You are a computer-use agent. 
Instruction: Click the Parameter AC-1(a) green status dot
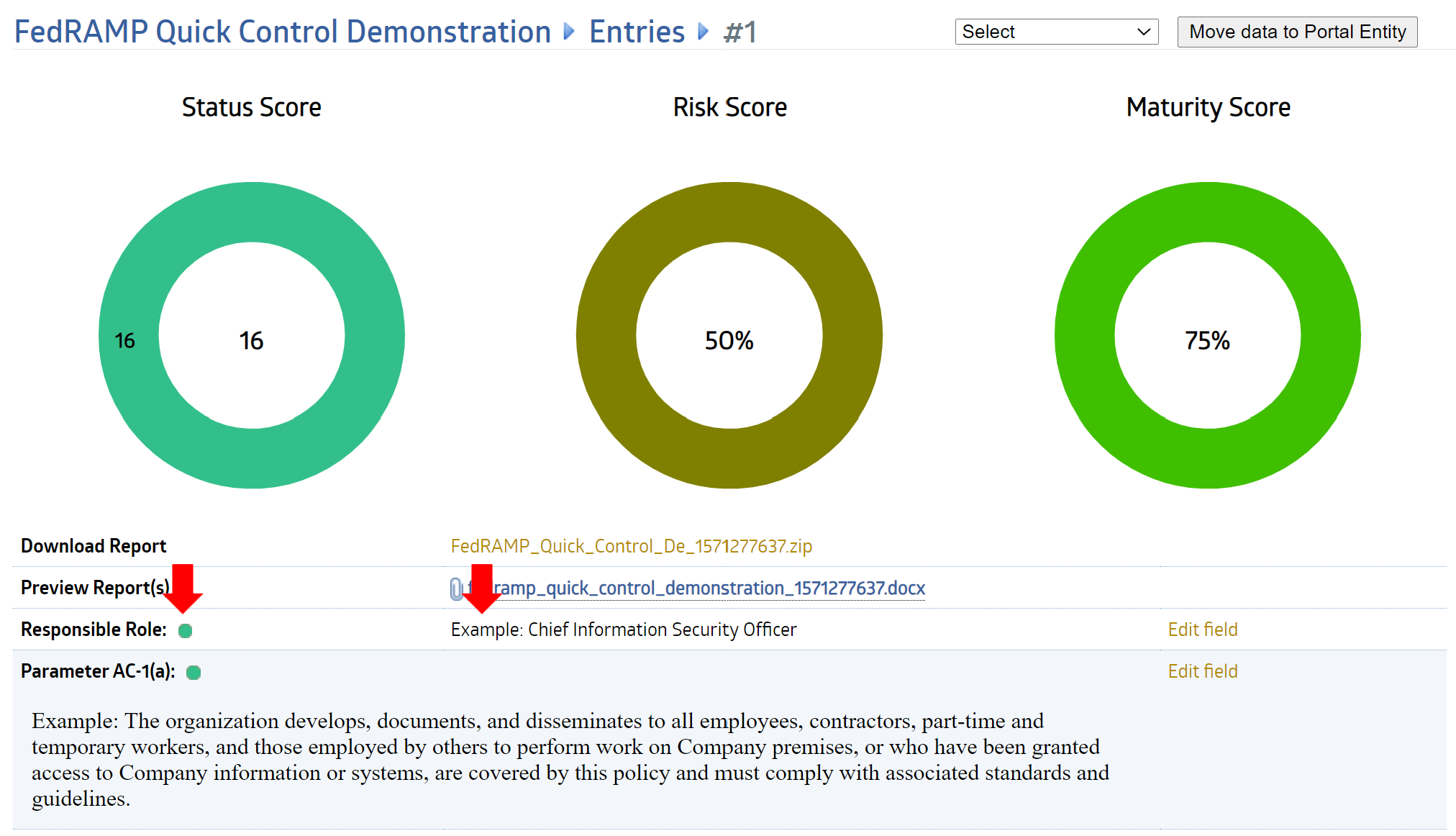pyautogui.click(x=193, y=673)
